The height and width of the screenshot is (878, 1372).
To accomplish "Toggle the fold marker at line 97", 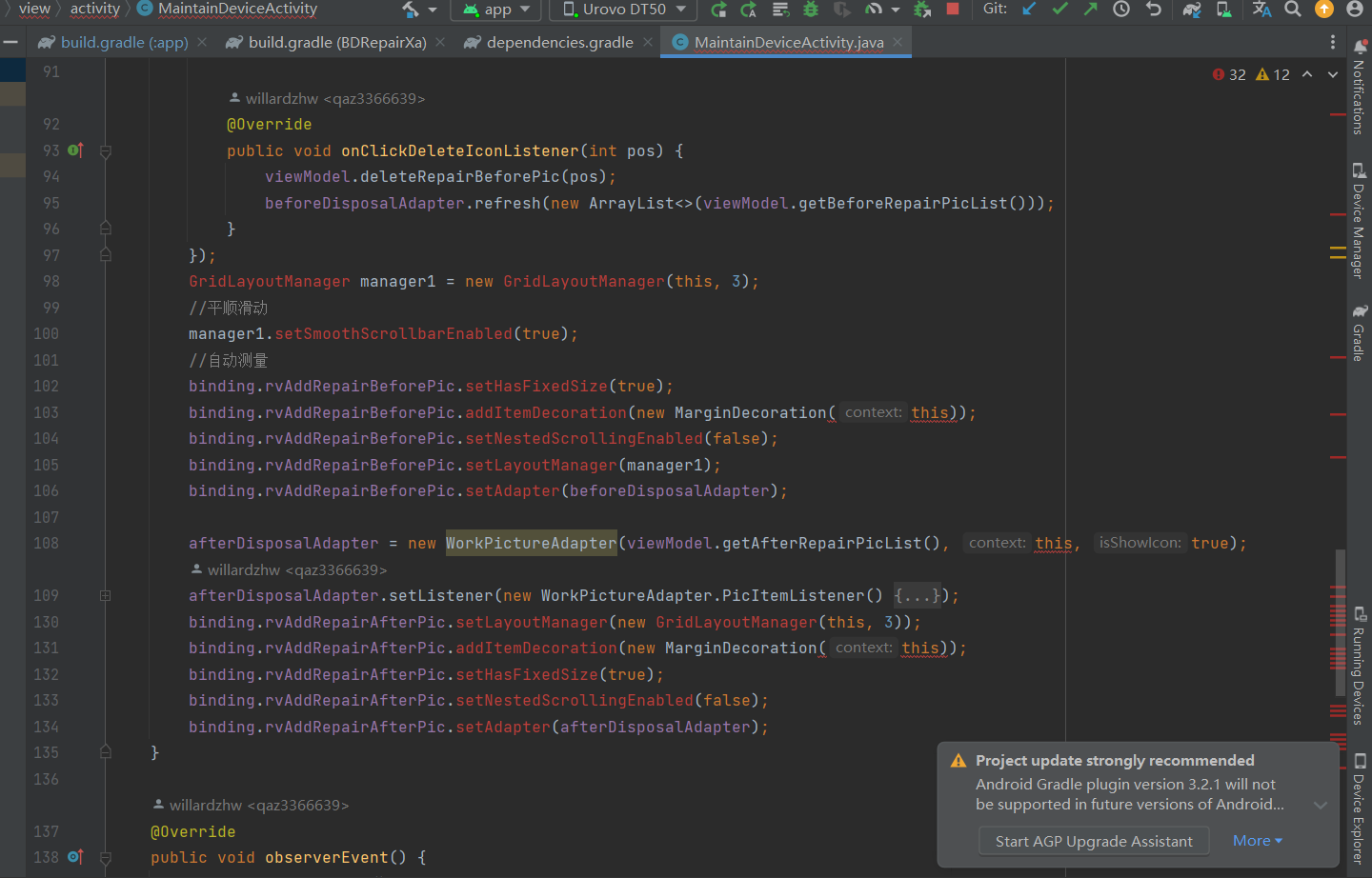I will click(106, 255).
